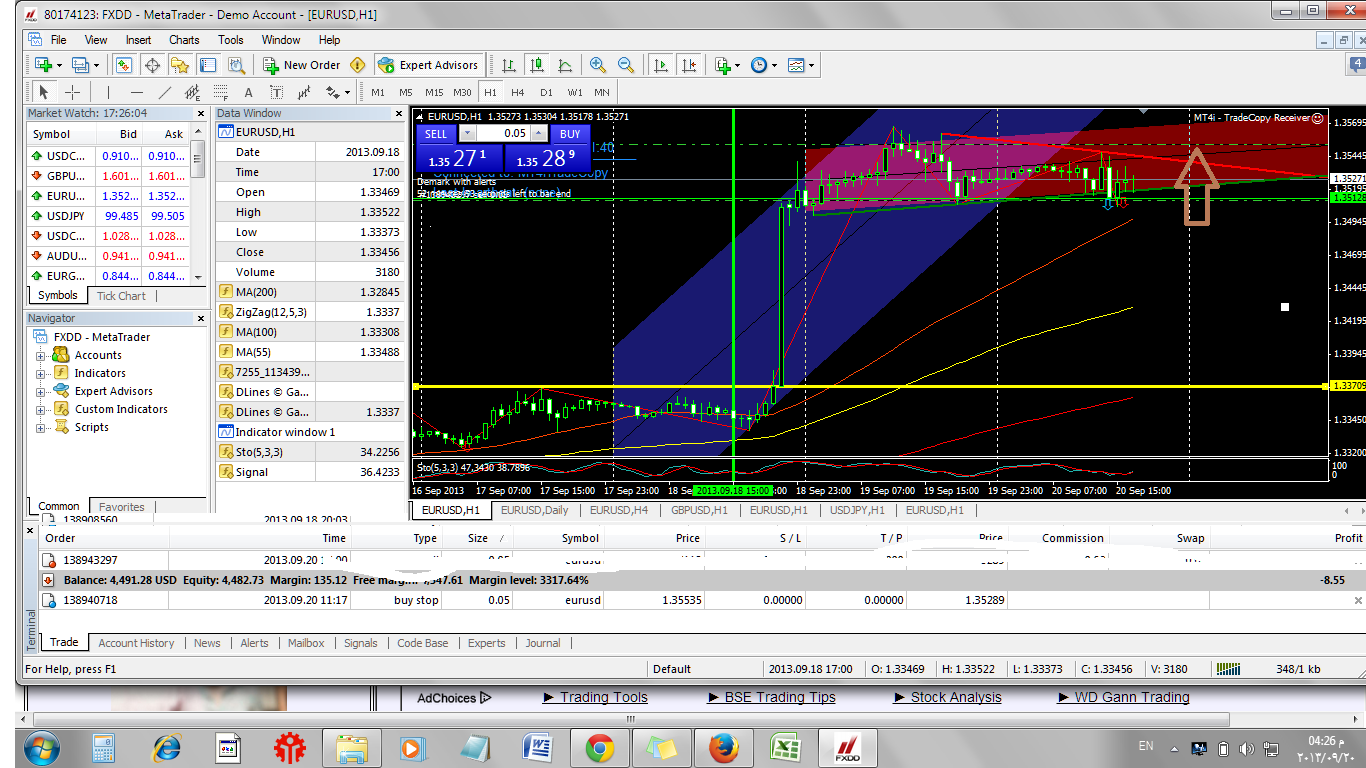
Task: Toggle the Terminal window icon
Action: click(x=208, y=65)
